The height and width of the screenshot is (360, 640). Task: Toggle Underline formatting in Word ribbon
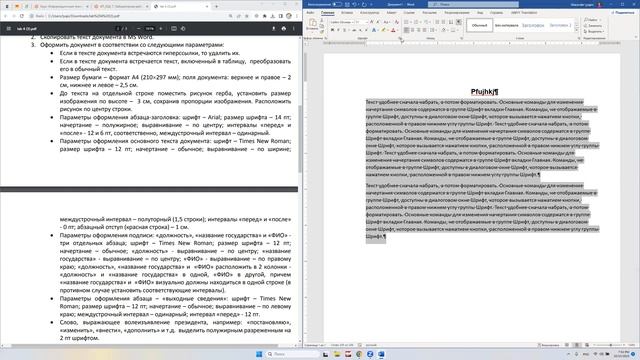coord(344,30)
